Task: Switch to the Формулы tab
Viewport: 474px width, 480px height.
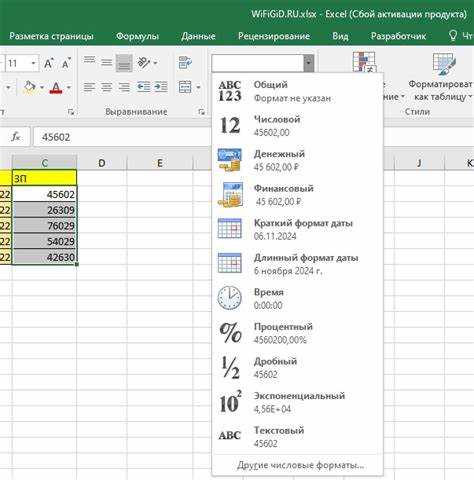Action: point(137,36)
